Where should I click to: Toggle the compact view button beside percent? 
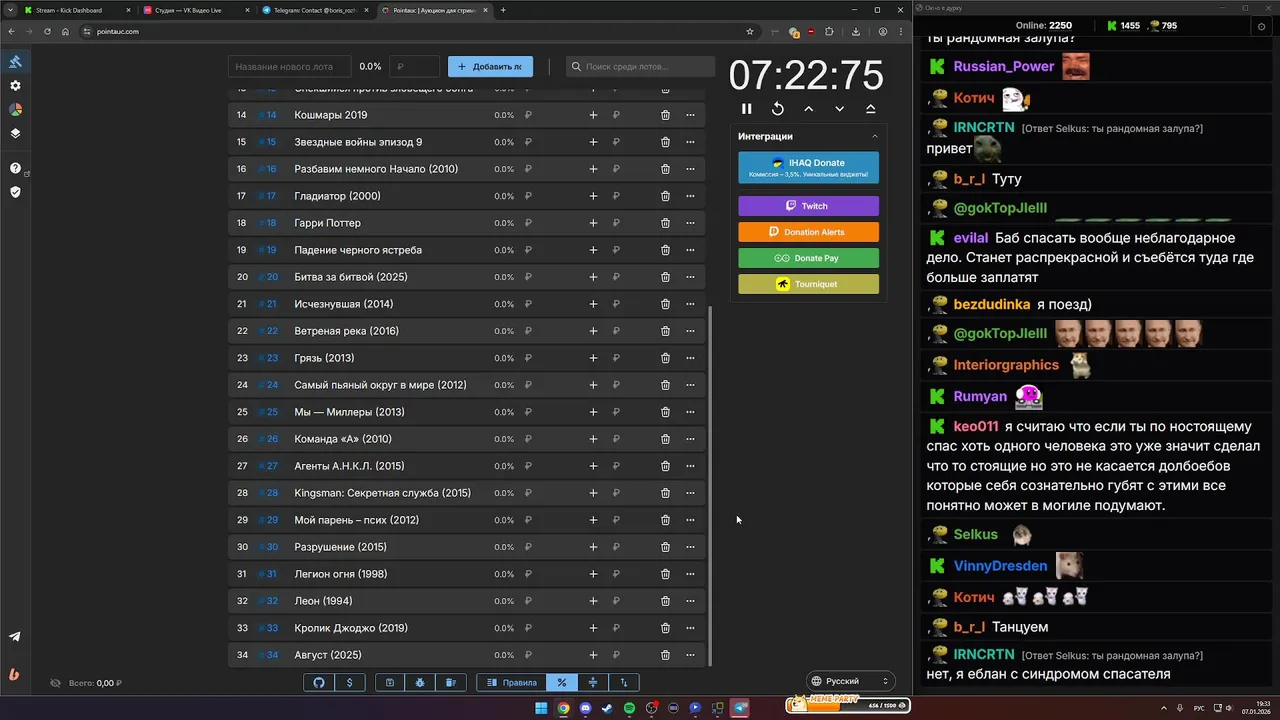point(593,682)
